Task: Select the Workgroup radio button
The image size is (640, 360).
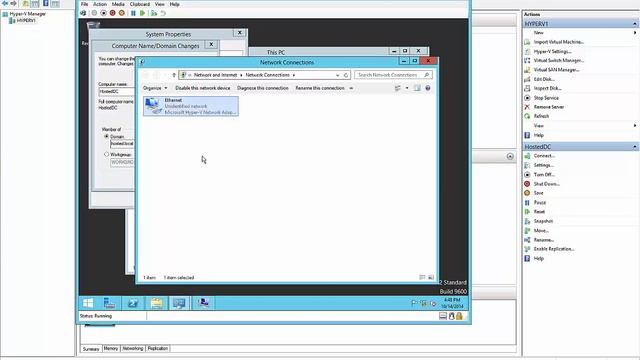Action: pyautogui.click(x=107, y=154)
